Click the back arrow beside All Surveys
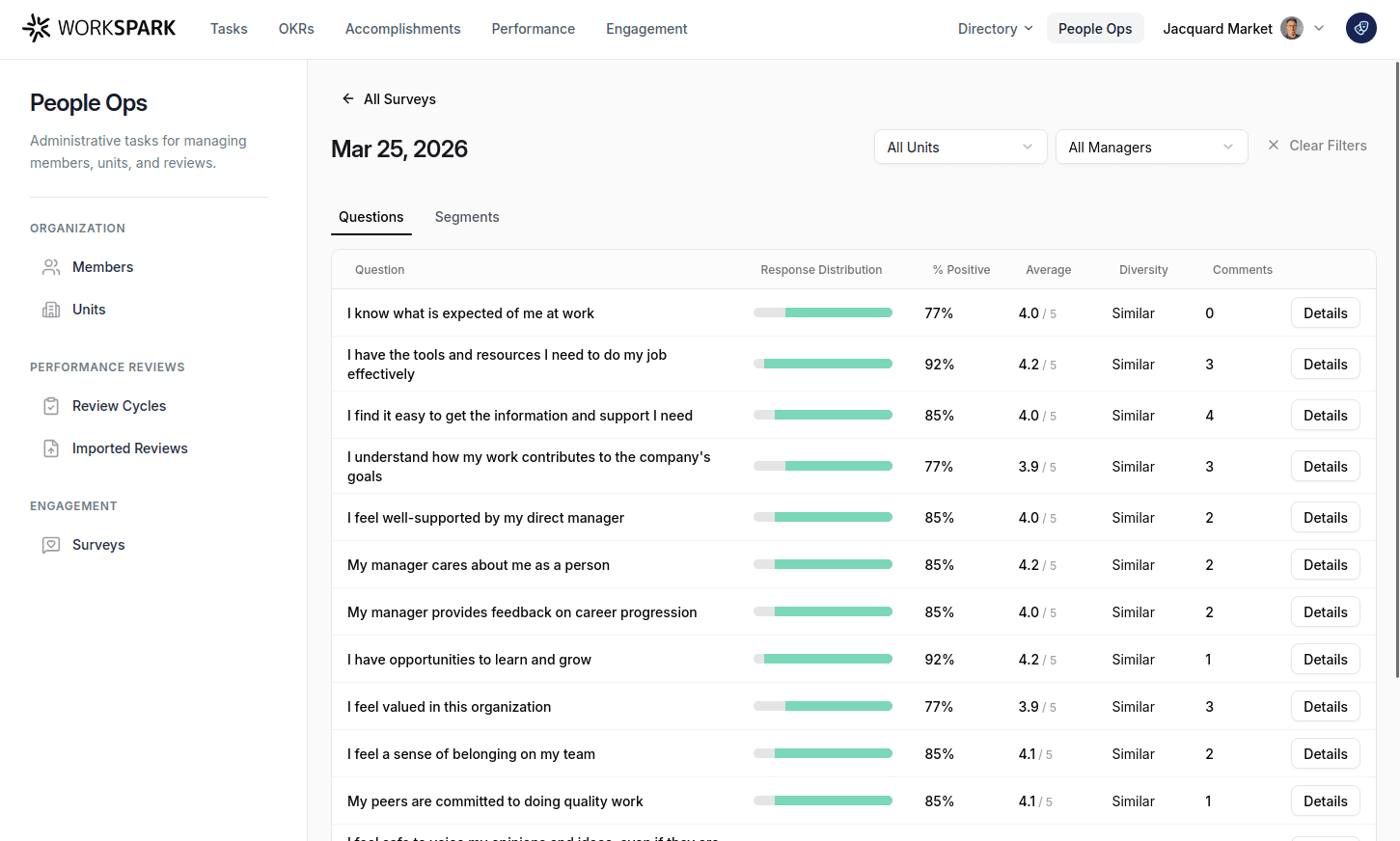Screen dimensions: 1400x841 (x=346, y=98)
